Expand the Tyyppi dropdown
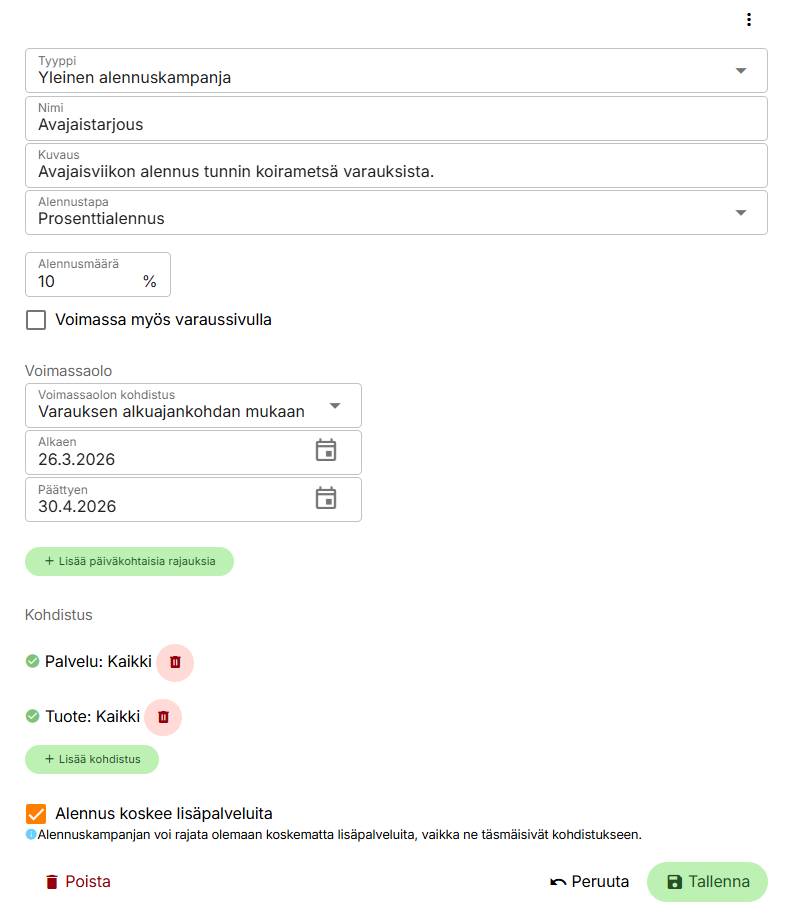Screen dimensions: 790x910 tap(741, 70)
